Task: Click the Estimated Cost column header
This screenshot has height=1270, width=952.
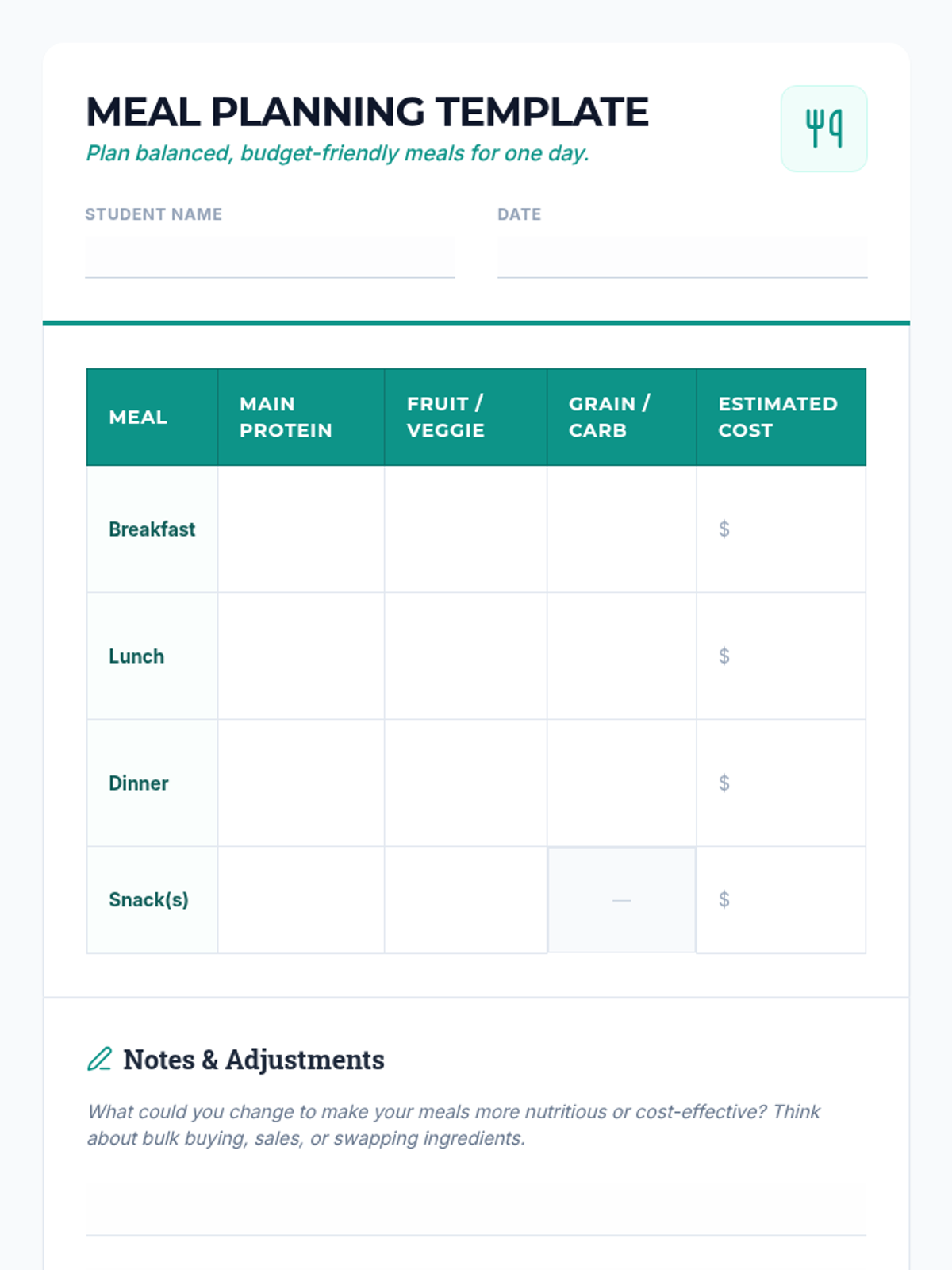Action: 777,417
